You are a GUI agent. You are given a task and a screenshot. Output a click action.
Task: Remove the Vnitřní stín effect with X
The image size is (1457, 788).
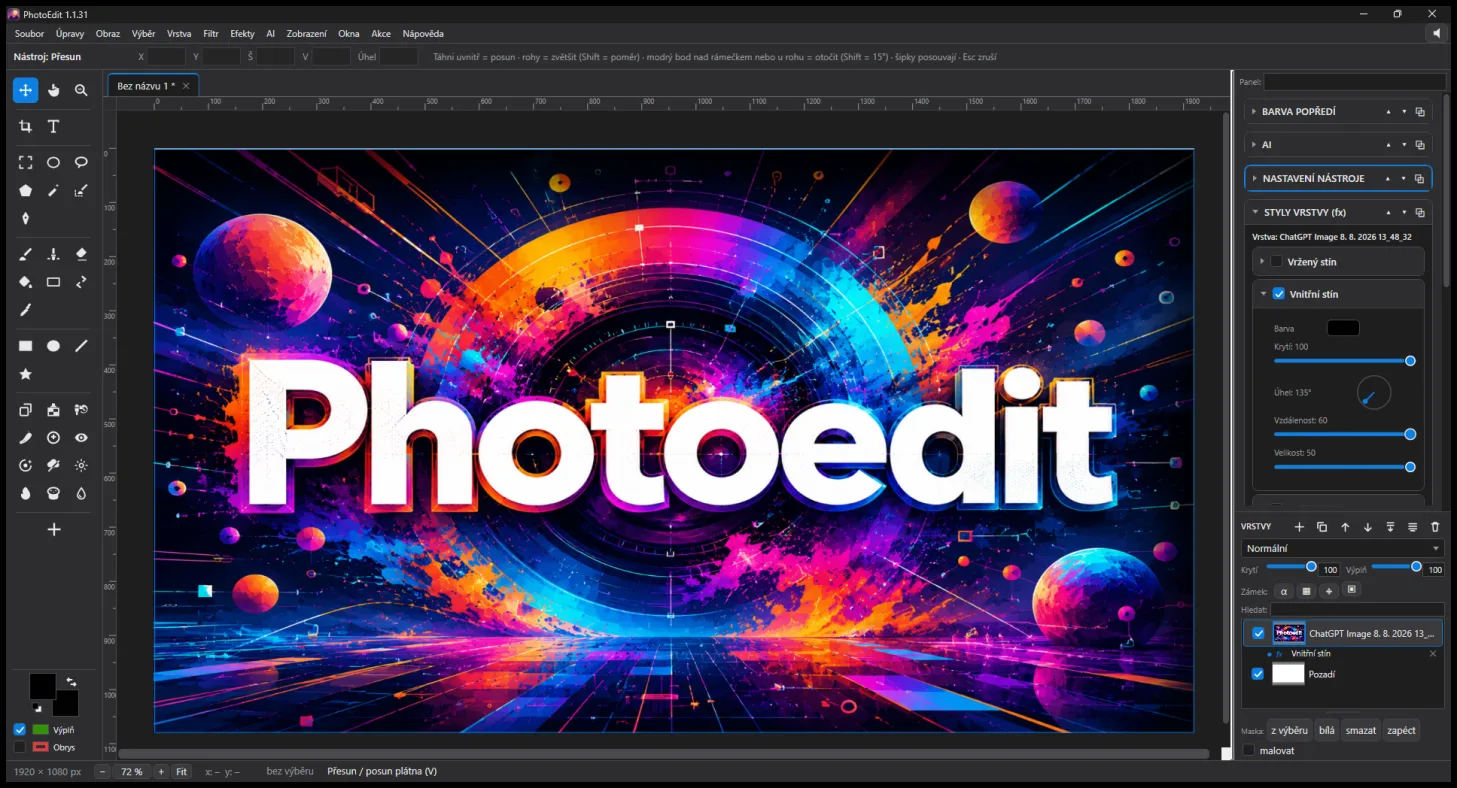point(1433,654)
